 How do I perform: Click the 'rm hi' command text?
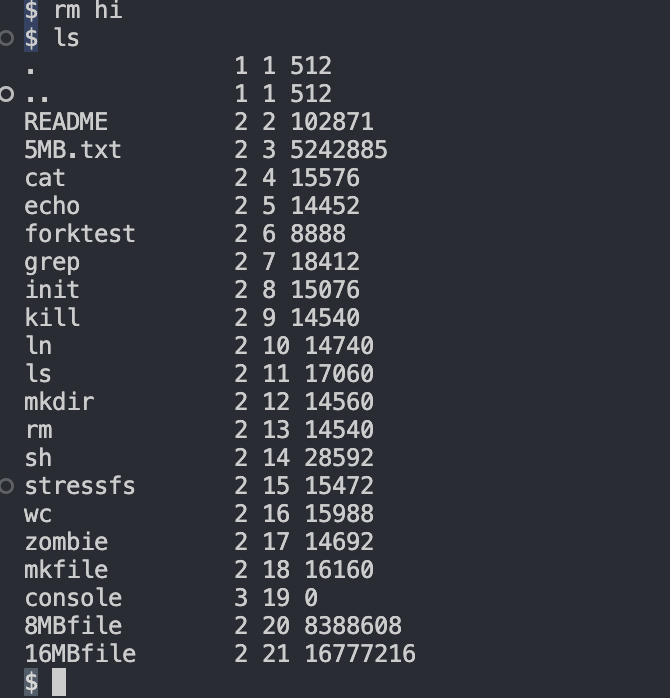tap(88, 10)
